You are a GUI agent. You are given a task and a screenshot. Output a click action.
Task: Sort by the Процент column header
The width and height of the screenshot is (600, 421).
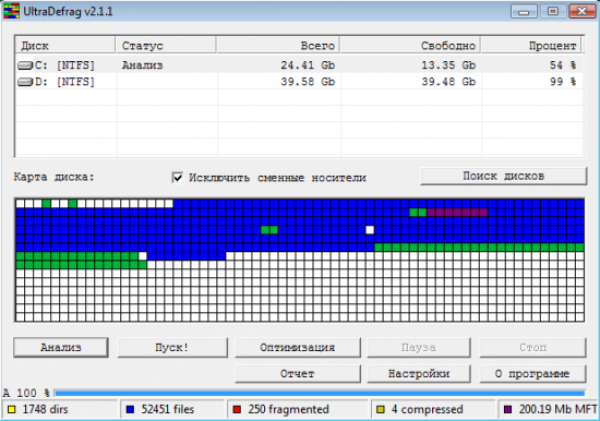531,46
